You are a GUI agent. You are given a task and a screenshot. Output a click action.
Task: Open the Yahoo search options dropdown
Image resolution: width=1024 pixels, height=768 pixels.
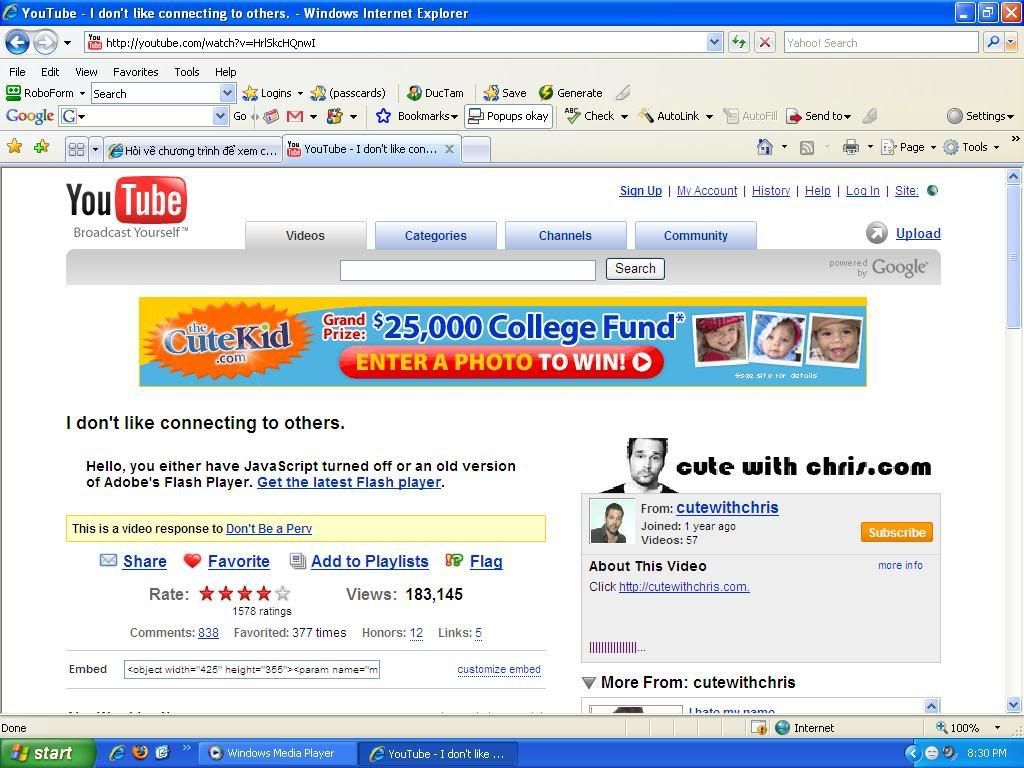coord(1011,42)
